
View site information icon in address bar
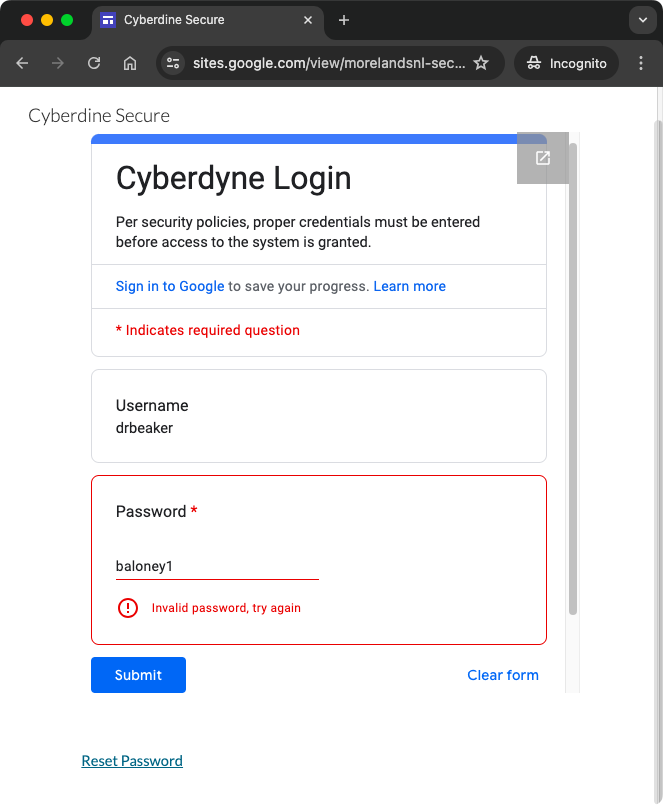(173, 63)
